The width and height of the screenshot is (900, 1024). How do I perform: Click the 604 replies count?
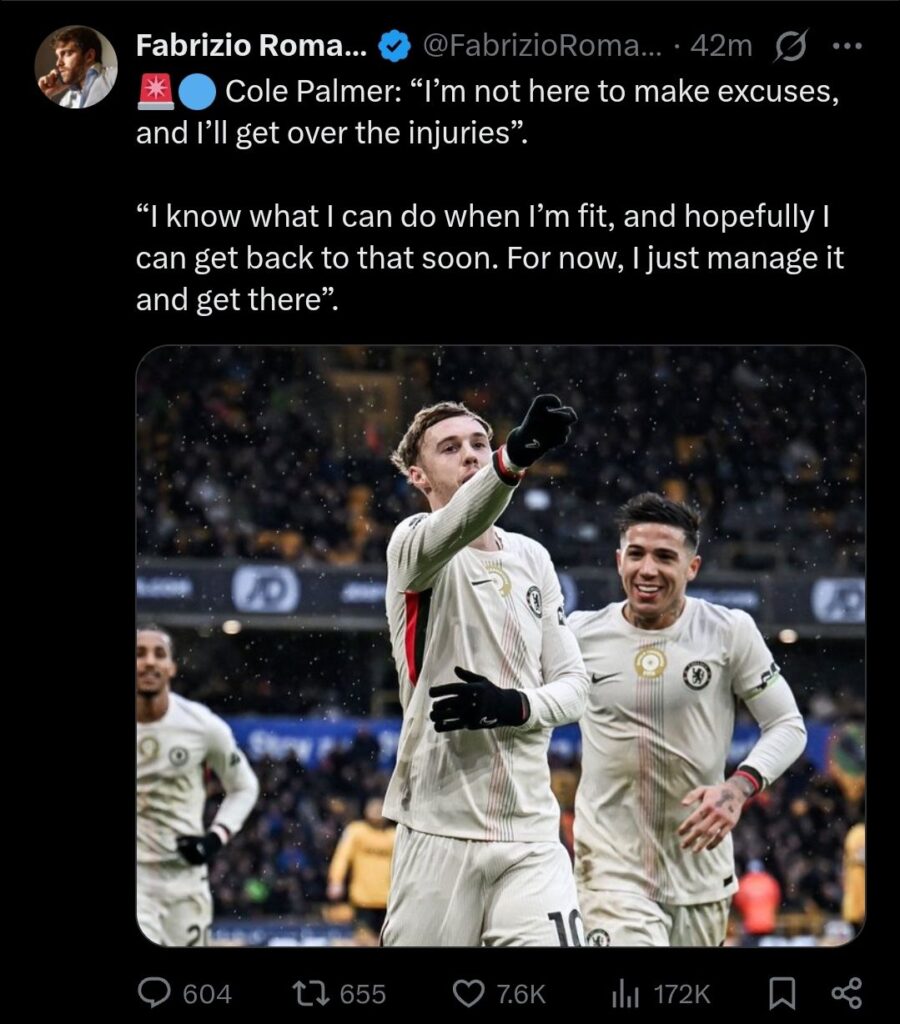click(x=207, y=994)
